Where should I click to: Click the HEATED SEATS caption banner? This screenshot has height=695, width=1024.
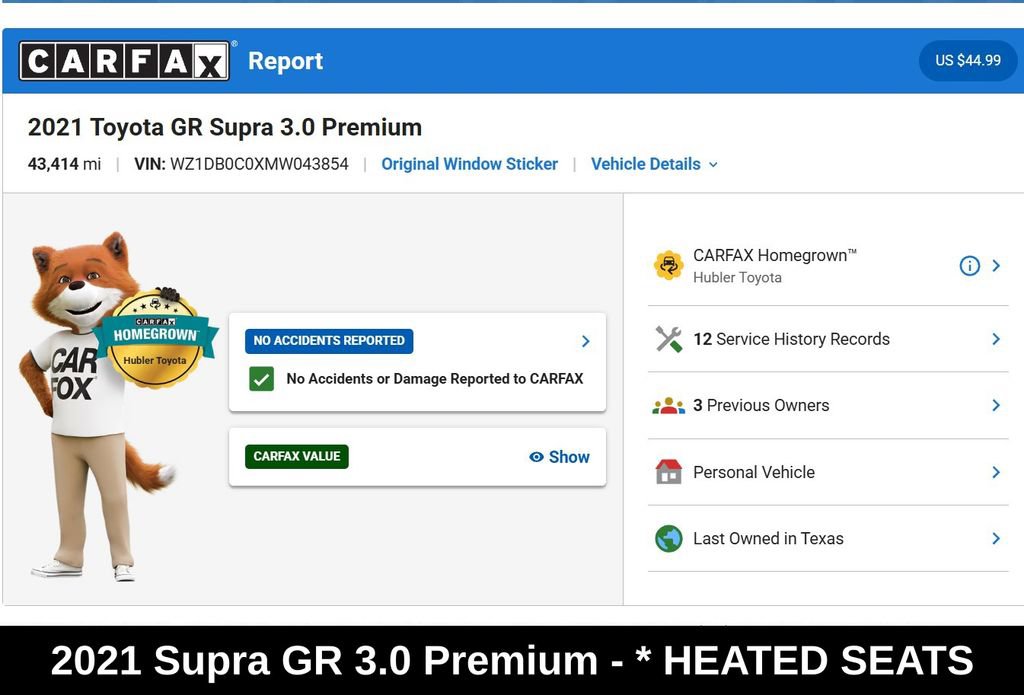(512, 660)
